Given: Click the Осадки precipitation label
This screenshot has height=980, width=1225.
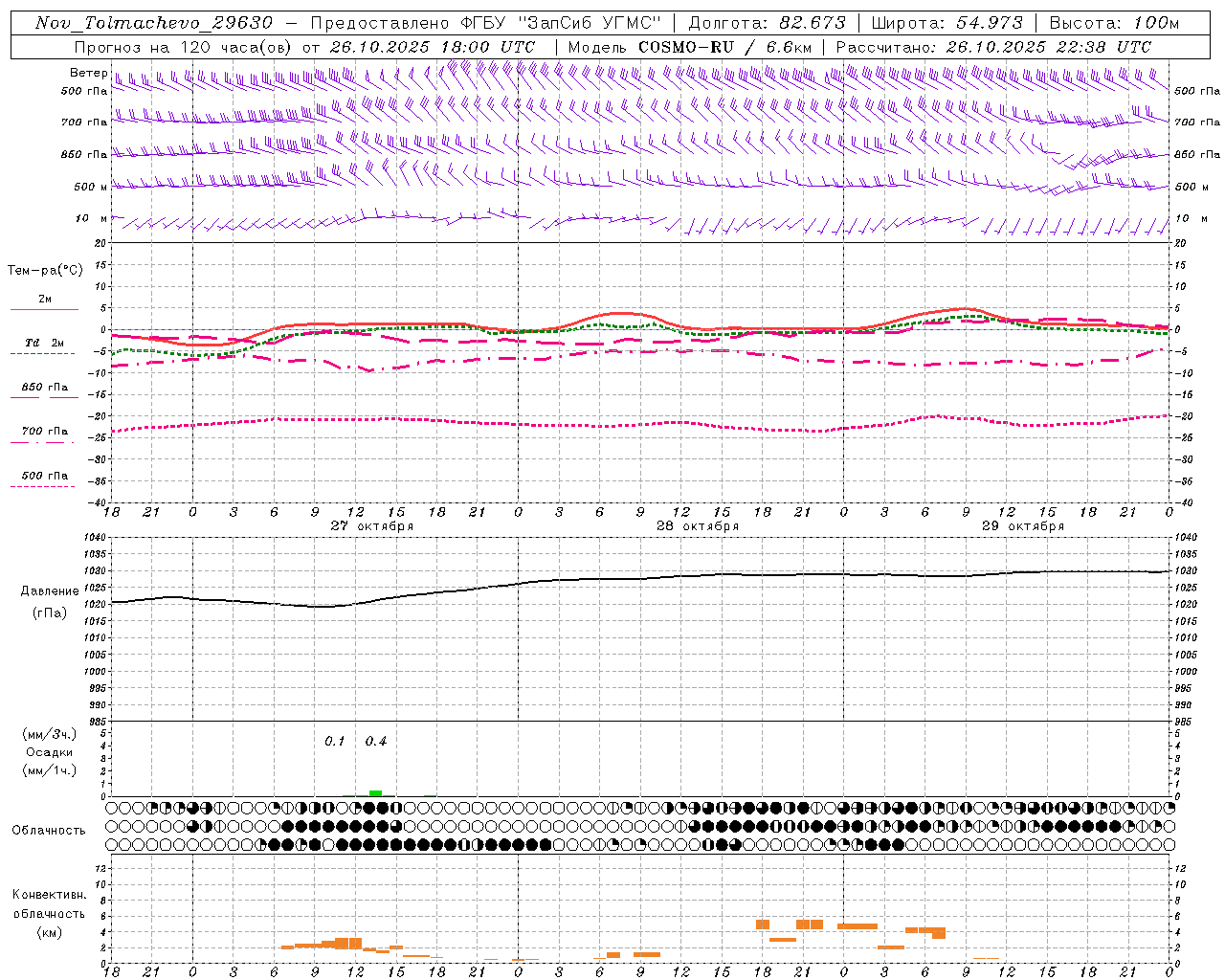Looking at the screenshot, I should tap(50, 752).
